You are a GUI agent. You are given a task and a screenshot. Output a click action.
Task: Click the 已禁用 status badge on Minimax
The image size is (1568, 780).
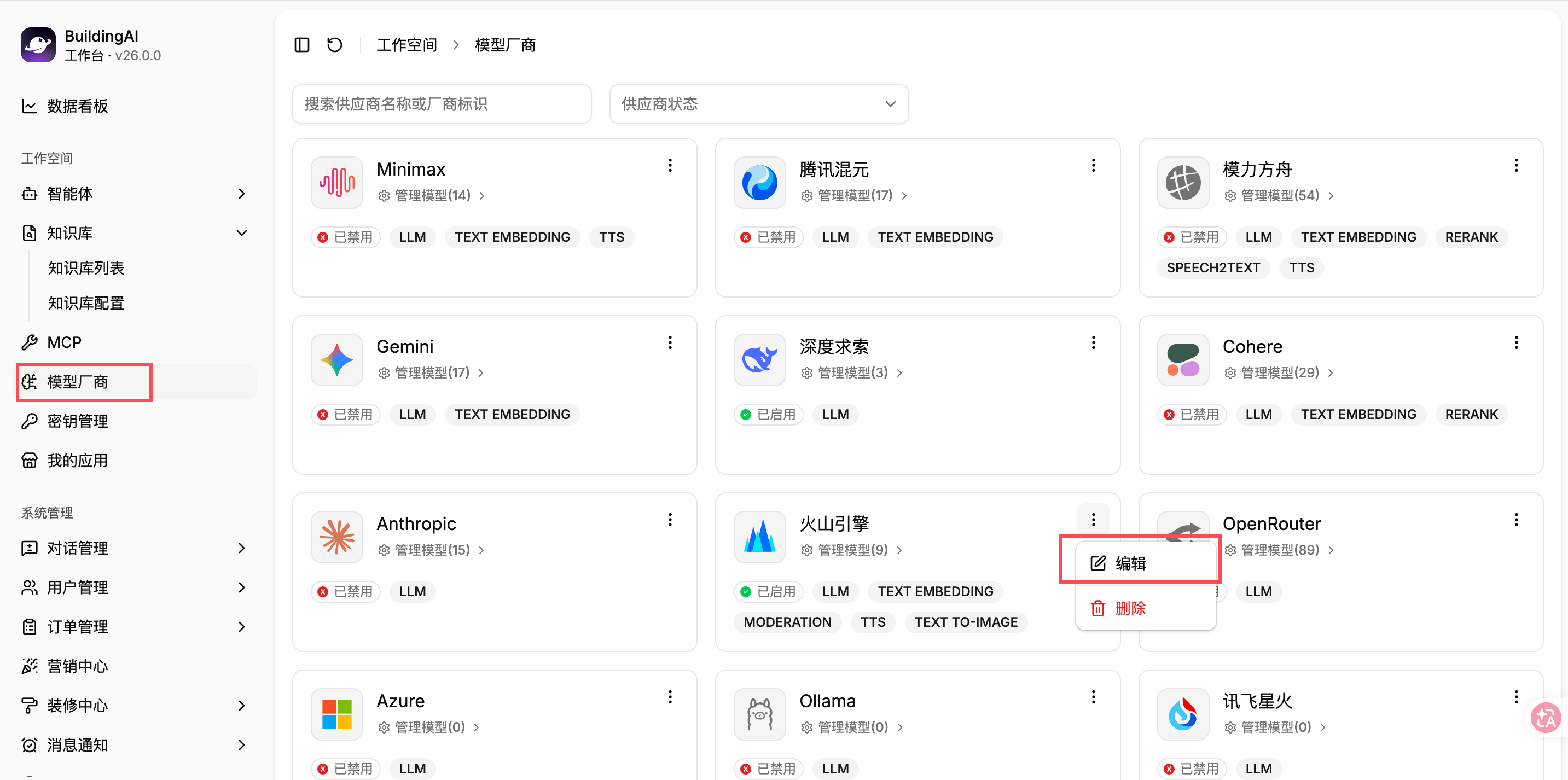coord(346,237)
